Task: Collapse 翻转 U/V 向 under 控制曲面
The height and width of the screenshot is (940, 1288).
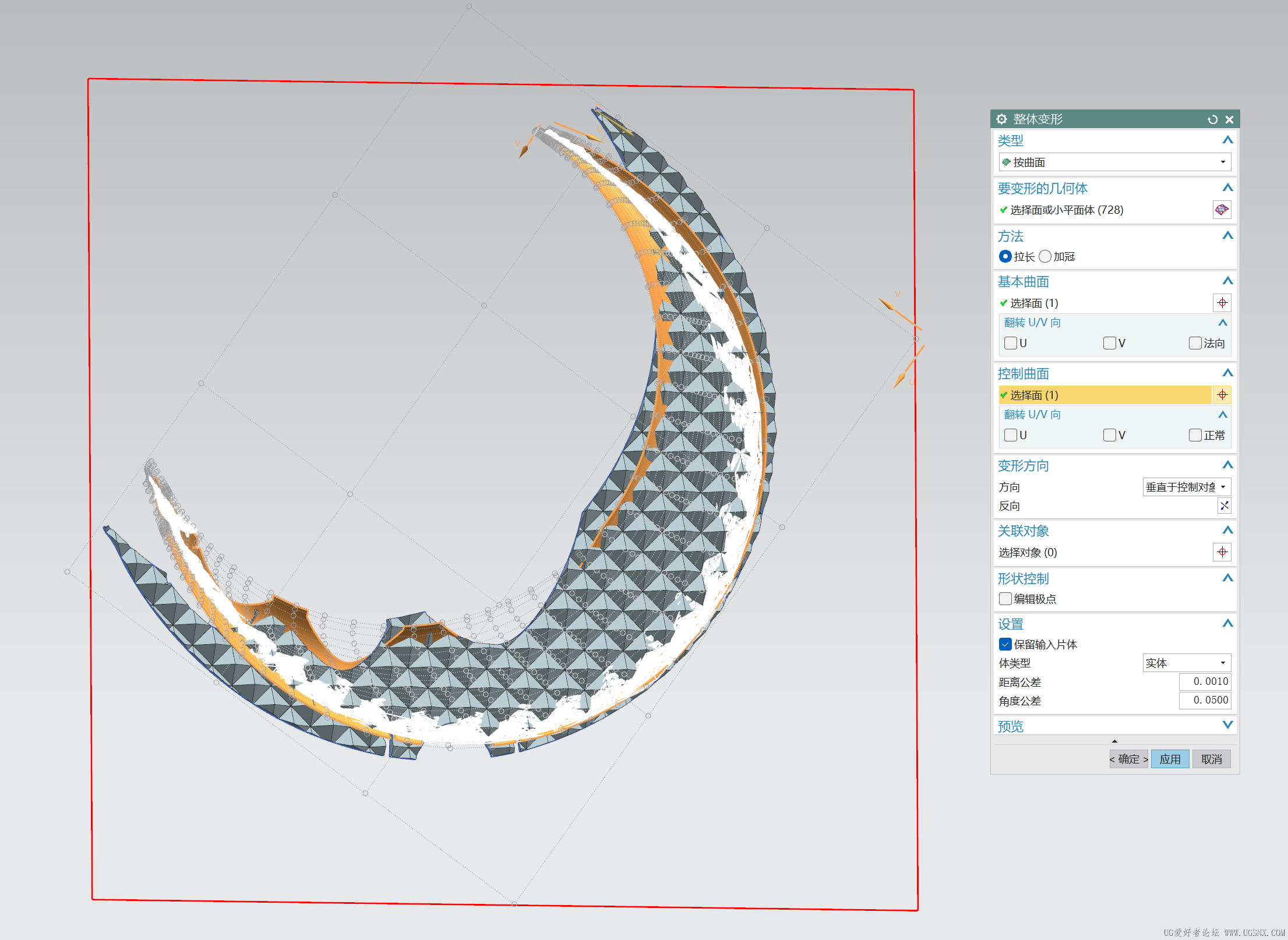Action: (1223, 415)
